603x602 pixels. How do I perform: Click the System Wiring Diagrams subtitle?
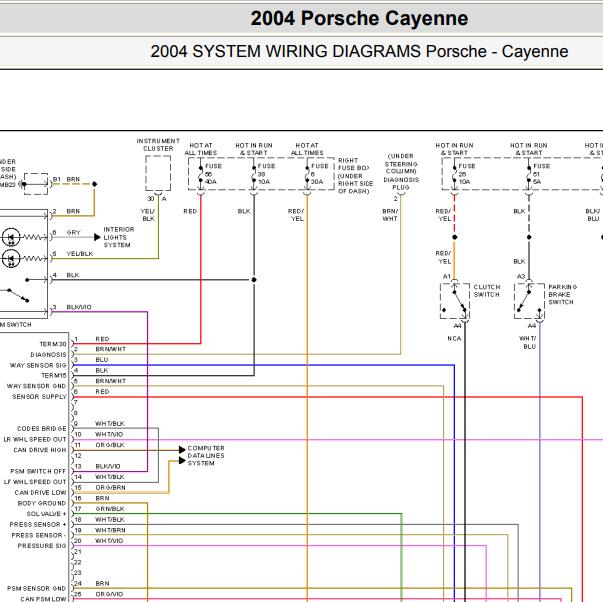pyautogui.click(x=359, y=52)
